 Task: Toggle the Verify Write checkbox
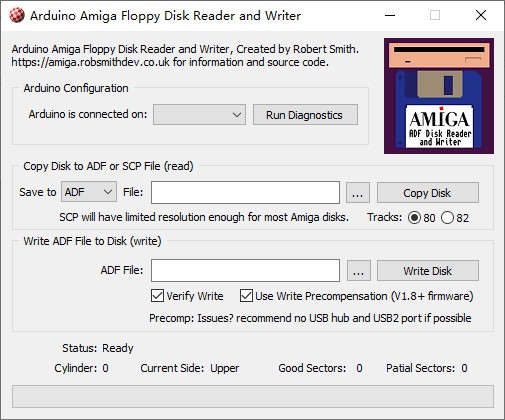[187, 296]
